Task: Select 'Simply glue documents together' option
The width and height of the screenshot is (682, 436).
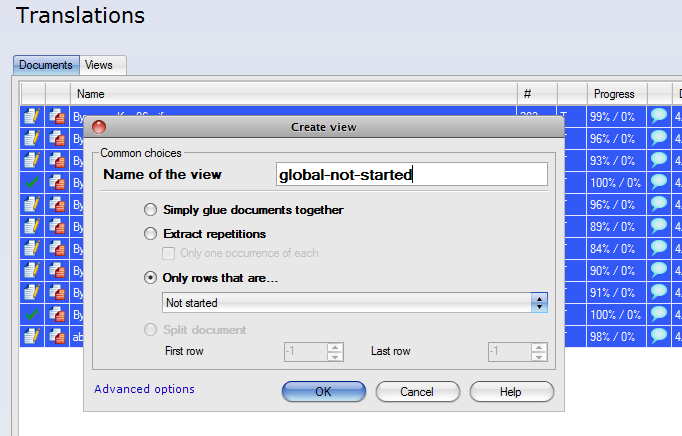Action: 151,210
